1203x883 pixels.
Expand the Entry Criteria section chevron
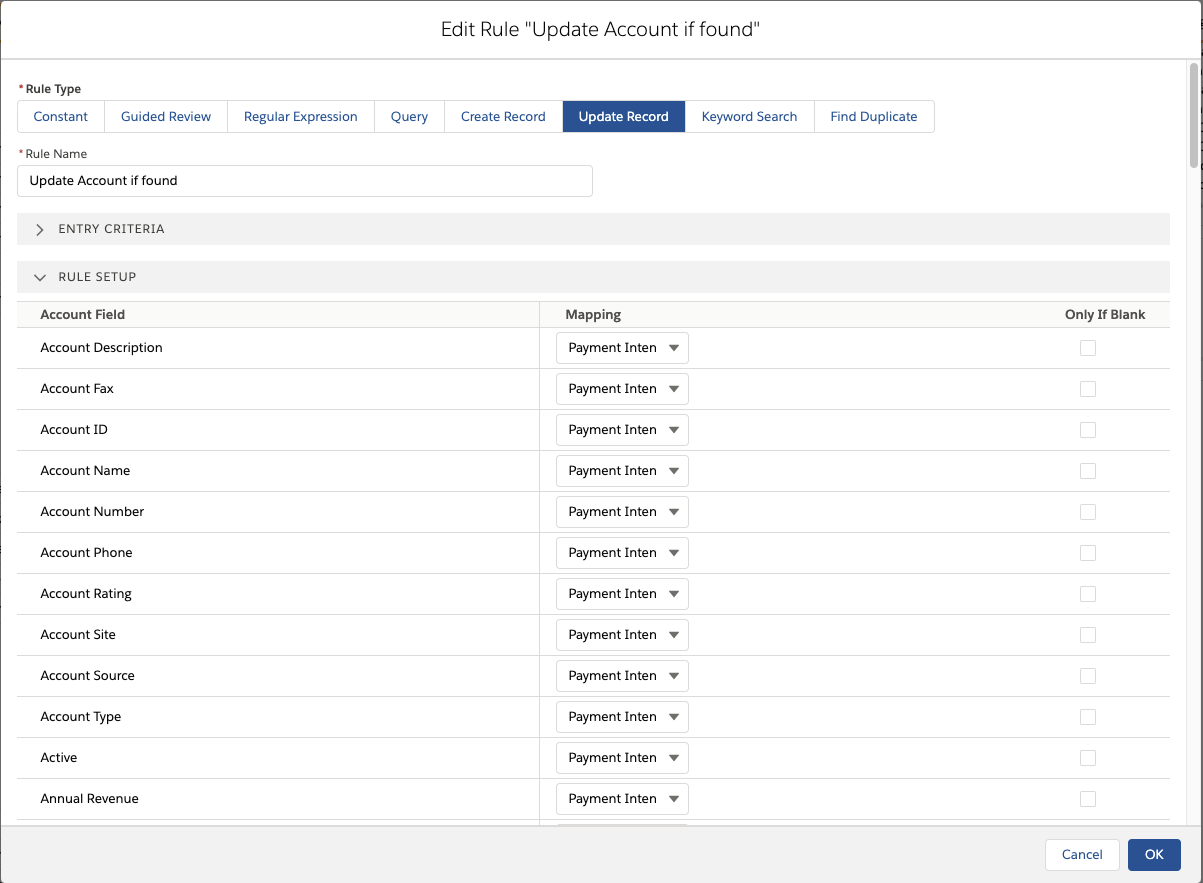click(40, 229)
